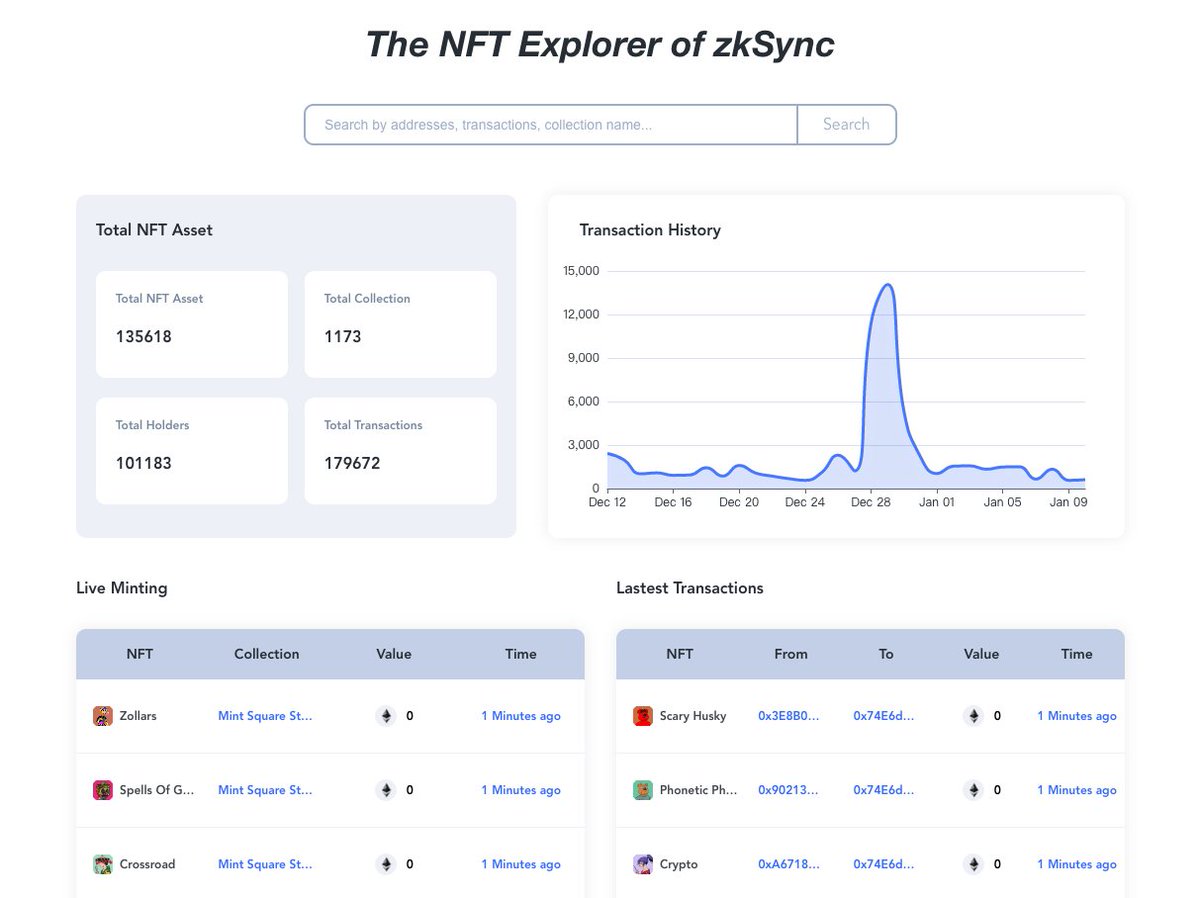The width and height of the screenshot is (1200, 898).
Task: Click Ethereum icon in Scary Husky row
Action: [973, 716]
